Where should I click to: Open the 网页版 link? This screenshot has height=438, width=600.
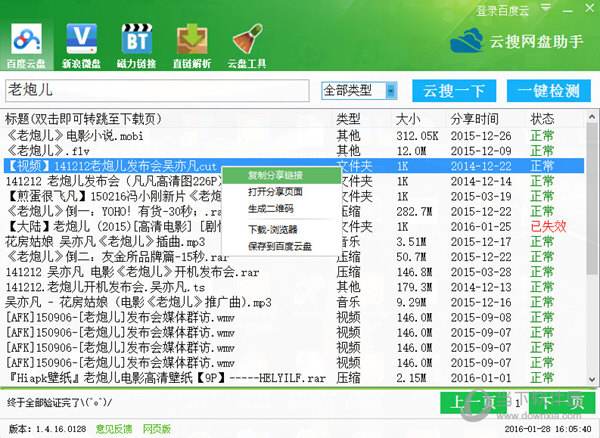click(x=157, y=428)
